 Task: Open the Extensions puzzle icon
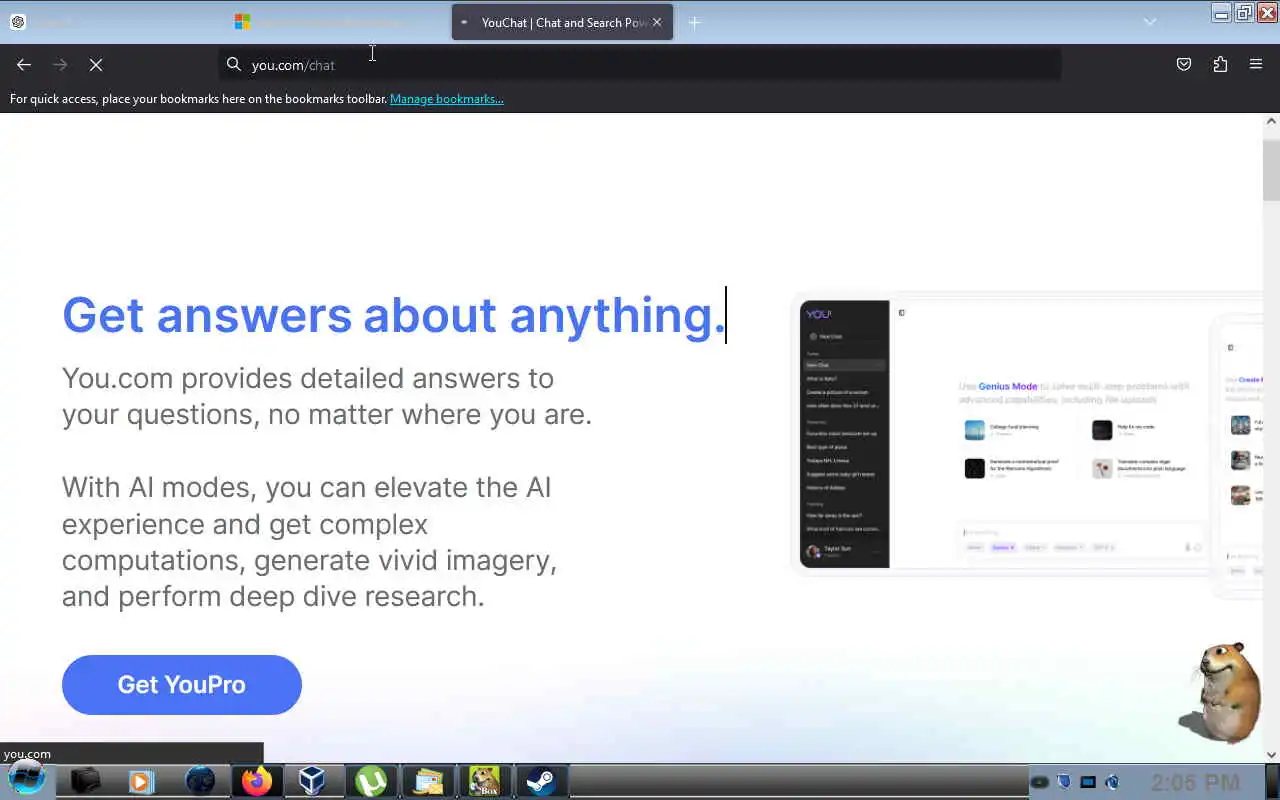[1220, 64]
